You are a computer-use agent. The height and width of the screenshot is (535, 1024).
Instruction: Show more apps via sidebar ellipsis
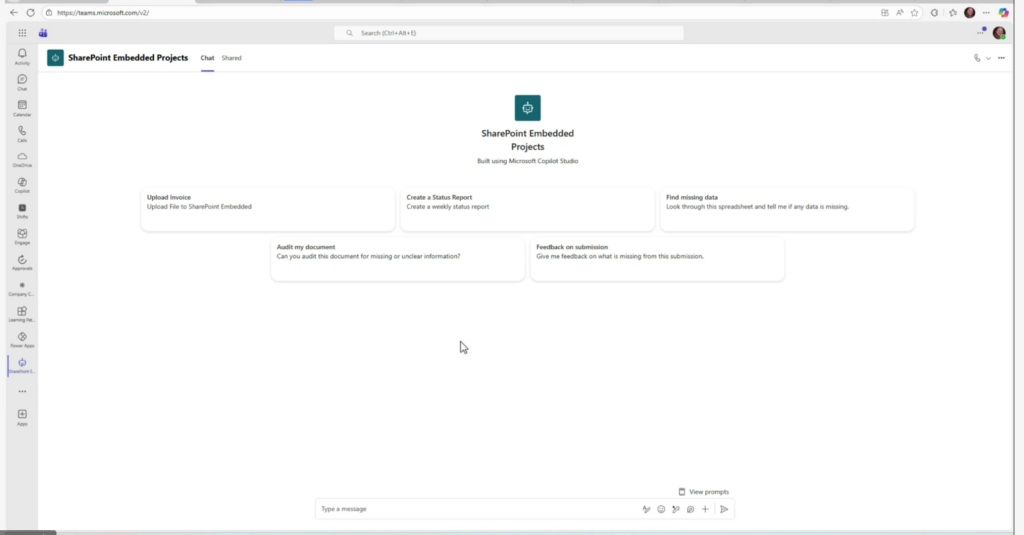22,391
